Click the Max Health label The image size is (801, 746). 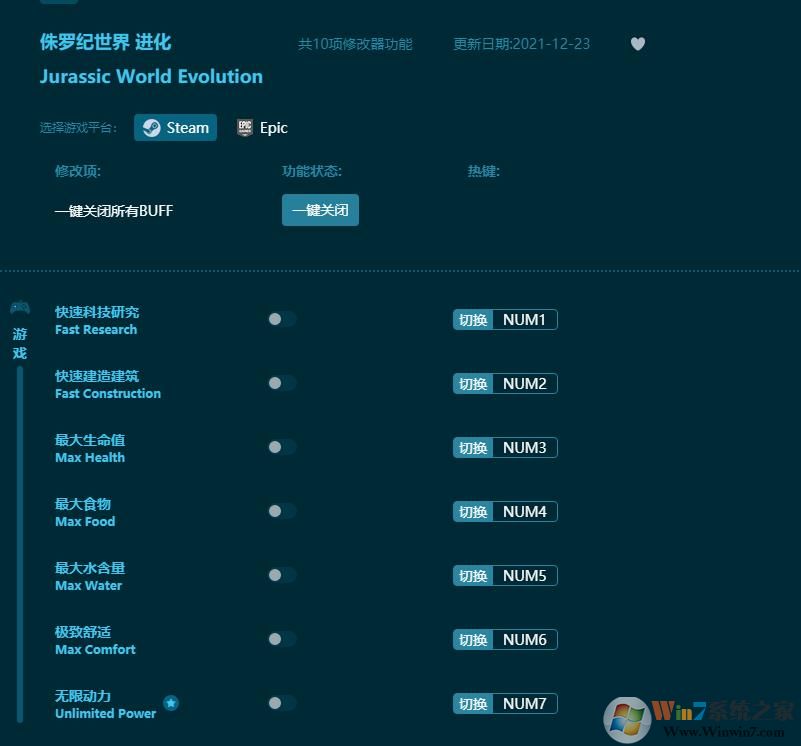tap(90, 457)
